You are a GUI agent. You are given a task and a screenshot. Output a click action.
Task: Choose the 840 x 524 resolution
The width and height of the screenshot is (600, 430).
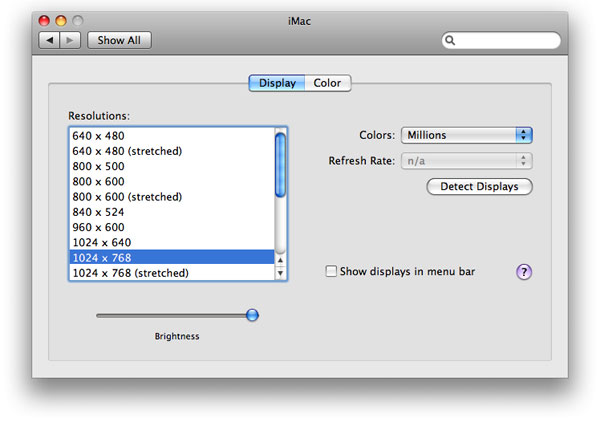(172, 212)
